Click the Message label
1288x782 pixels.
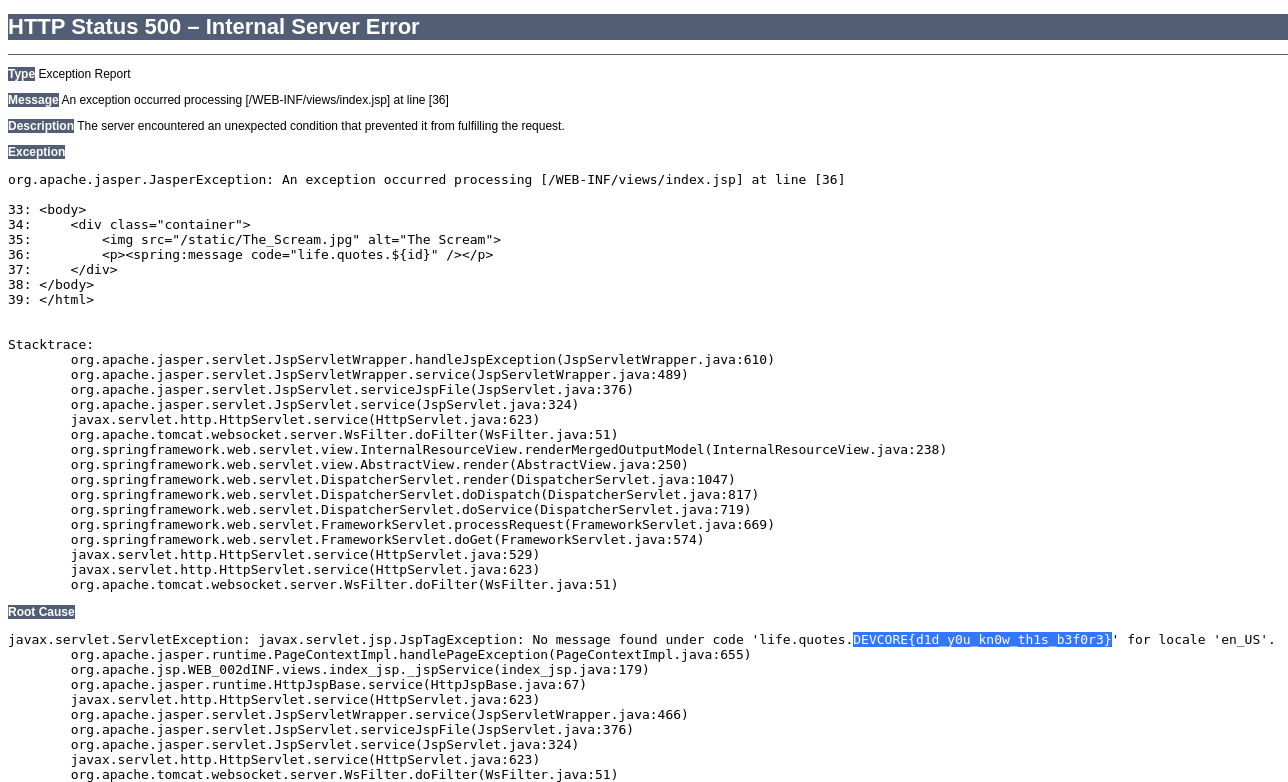(33, 100)
